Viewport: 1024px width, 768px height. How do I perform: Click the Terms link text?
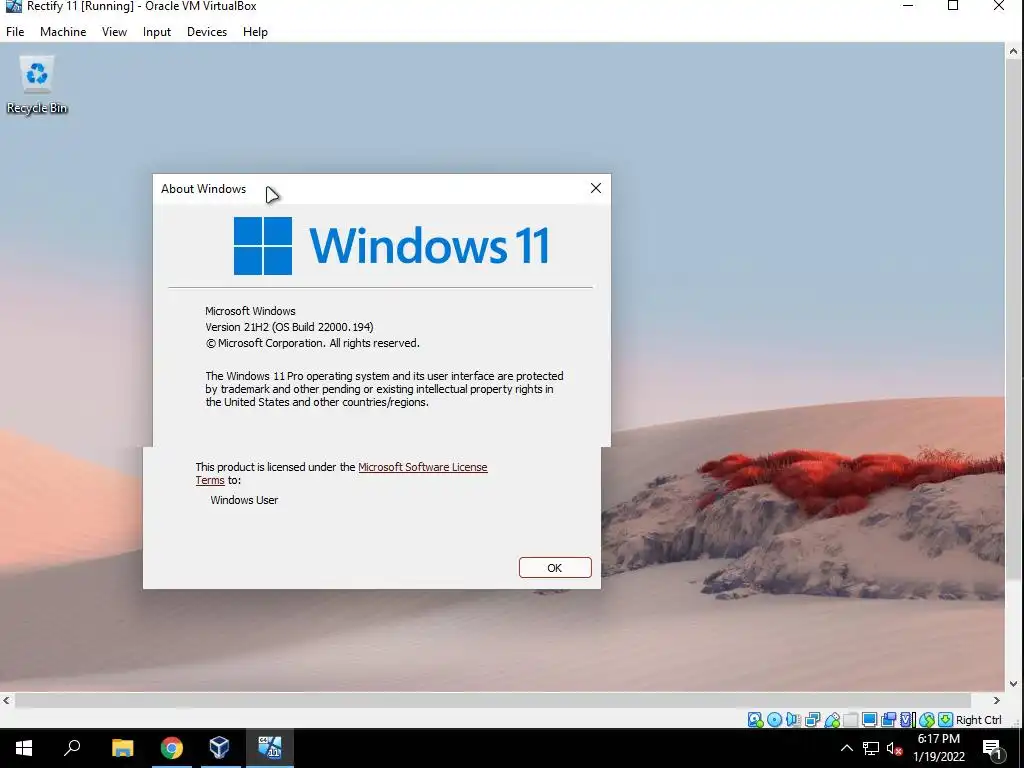210,480
